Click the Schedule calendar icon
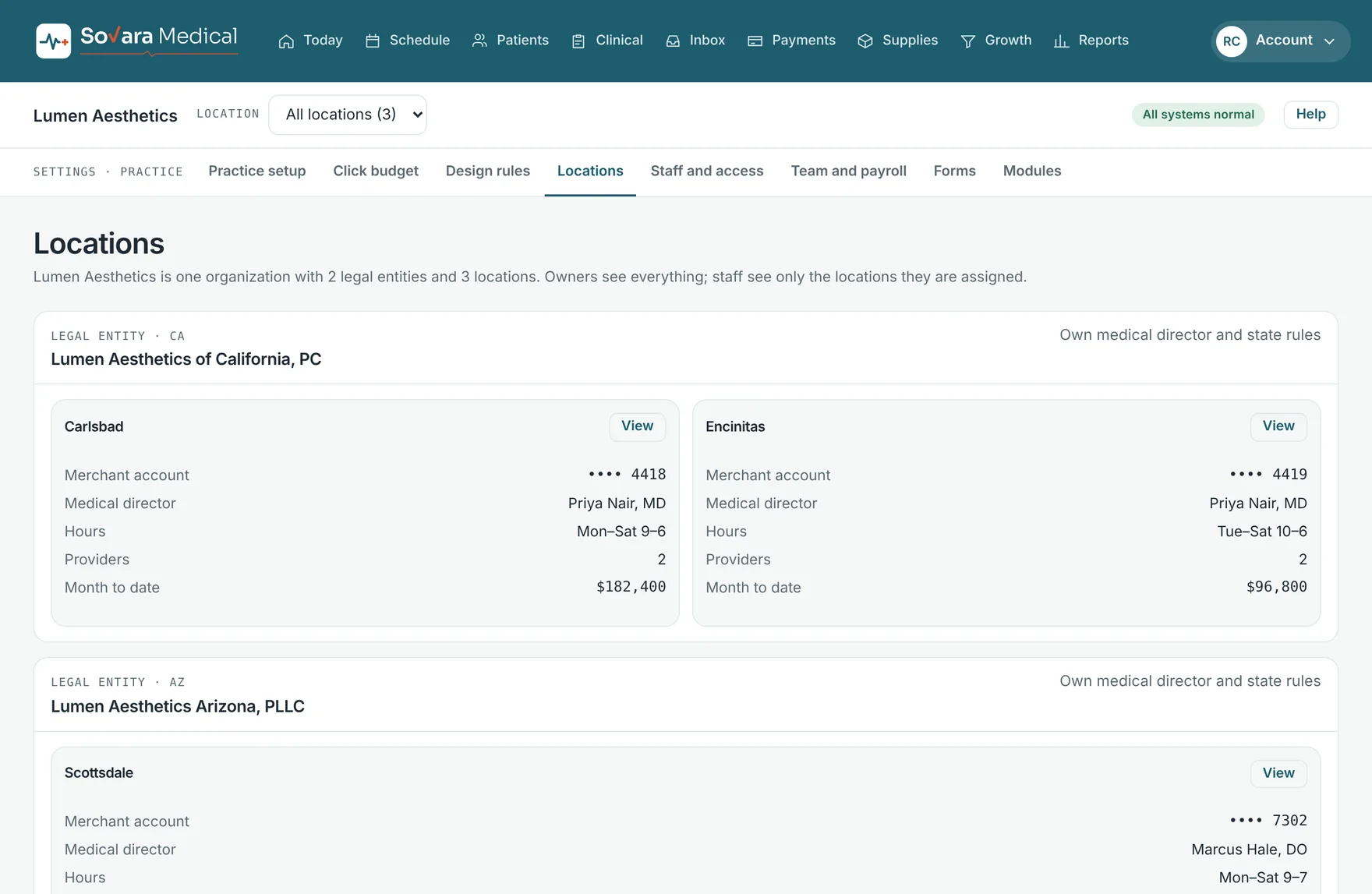The width and height of the screenshot is (1372, 894). coord(373,41)
